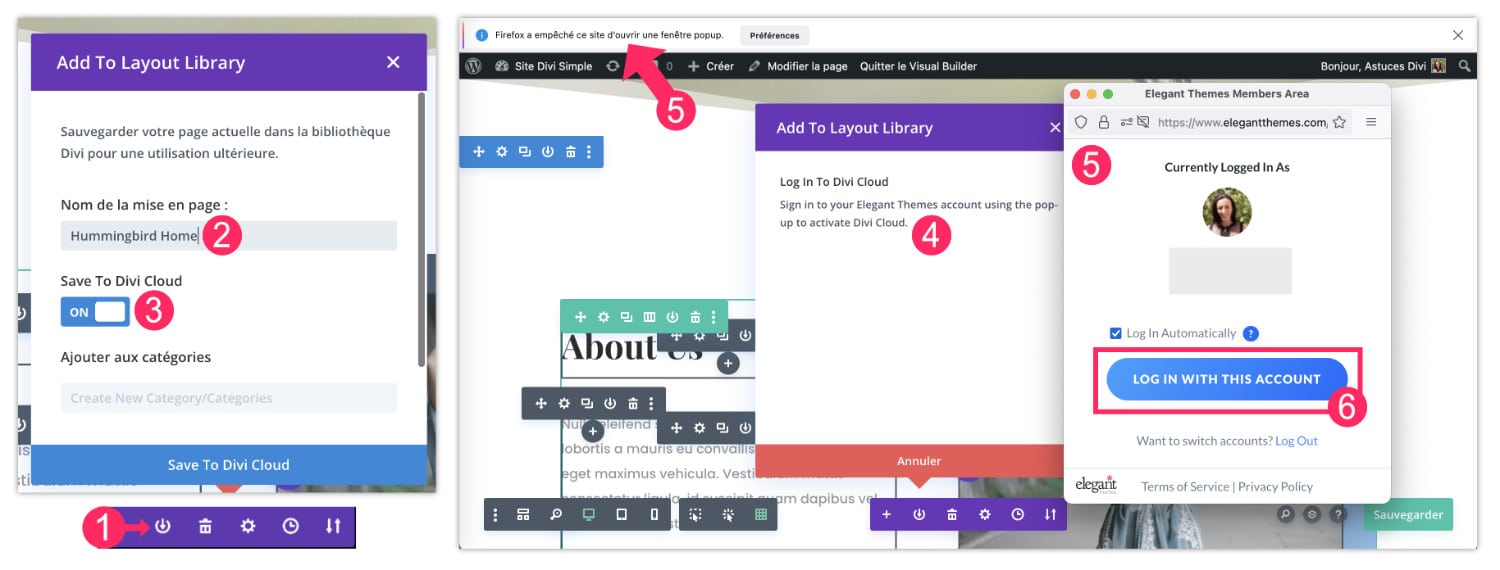Open the Privacy Policy link
The height and width of the screenshot is (570, 1500).
point(1275,487)
